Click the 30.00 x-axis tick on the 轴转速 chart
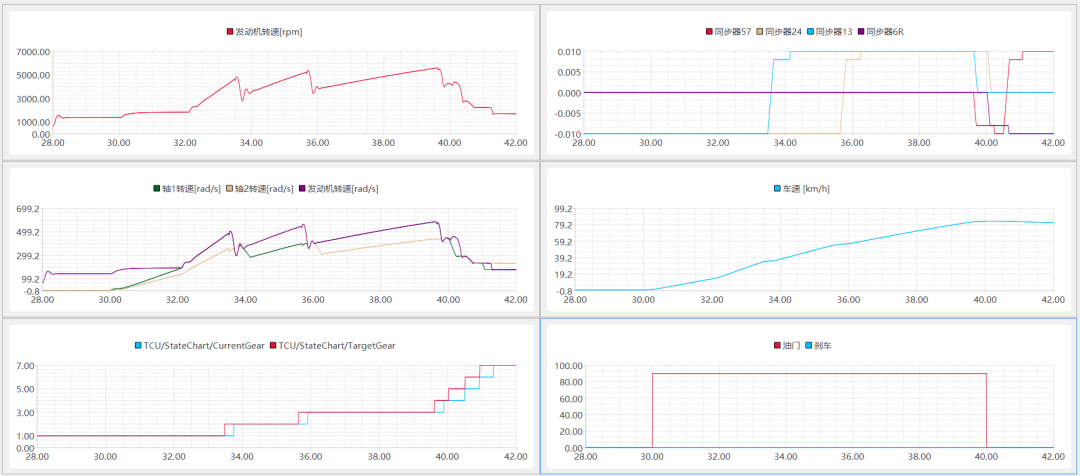The height and width of the screenshot is (476, 1080). [x=109, y=300]
